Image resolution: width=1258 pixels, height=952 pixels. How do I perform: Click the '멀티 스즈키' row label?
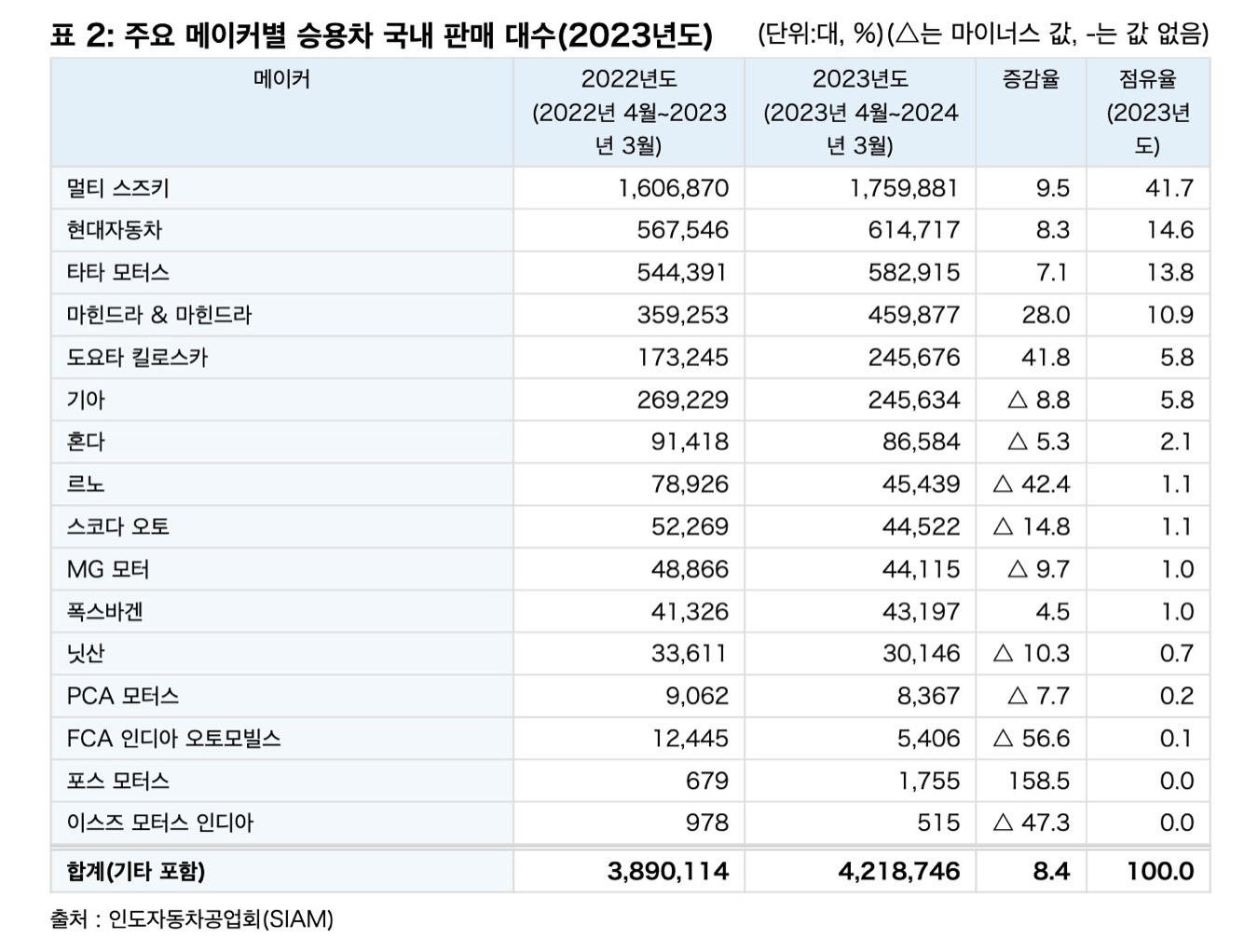point(118,188)
